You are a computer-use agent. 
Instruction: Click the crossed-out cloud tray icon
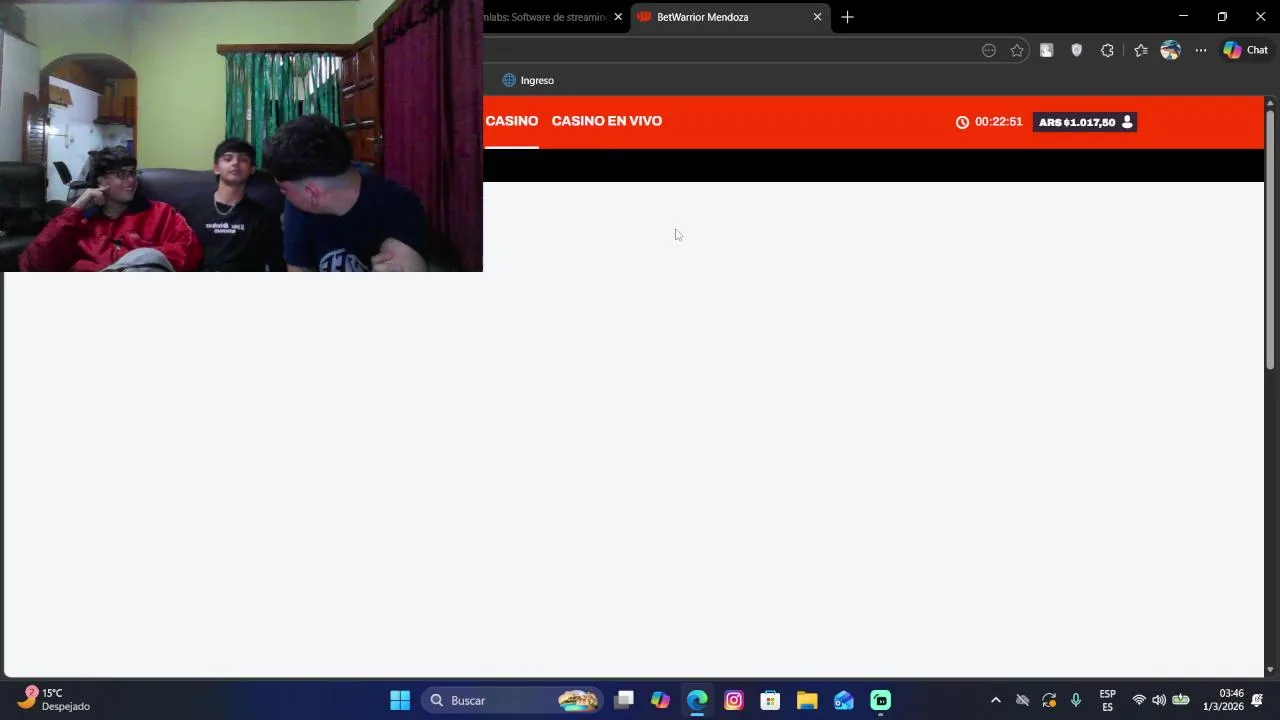pos(1022,700)
